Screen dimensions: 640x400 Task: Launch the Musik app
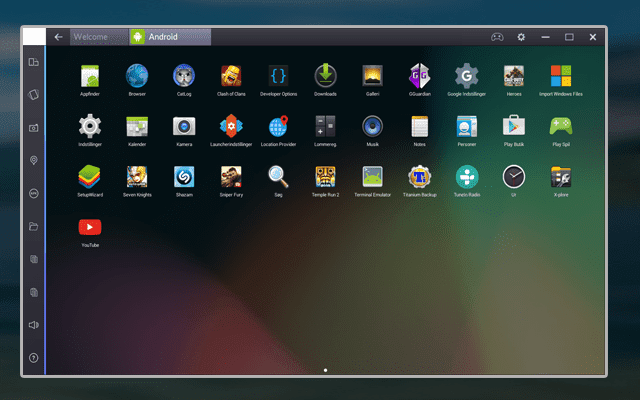coord(373,126)
